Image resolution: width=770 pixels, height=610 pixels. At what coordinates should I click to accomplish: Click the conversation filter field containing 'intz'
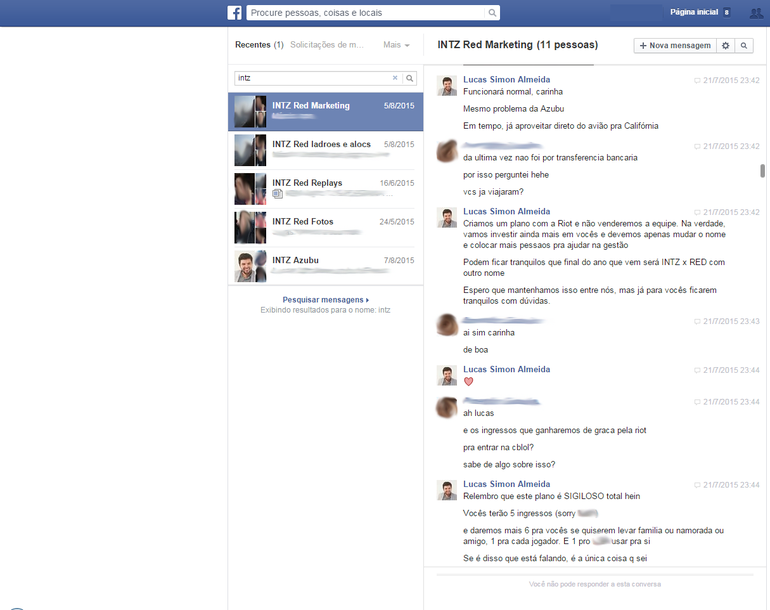(312, 78)
